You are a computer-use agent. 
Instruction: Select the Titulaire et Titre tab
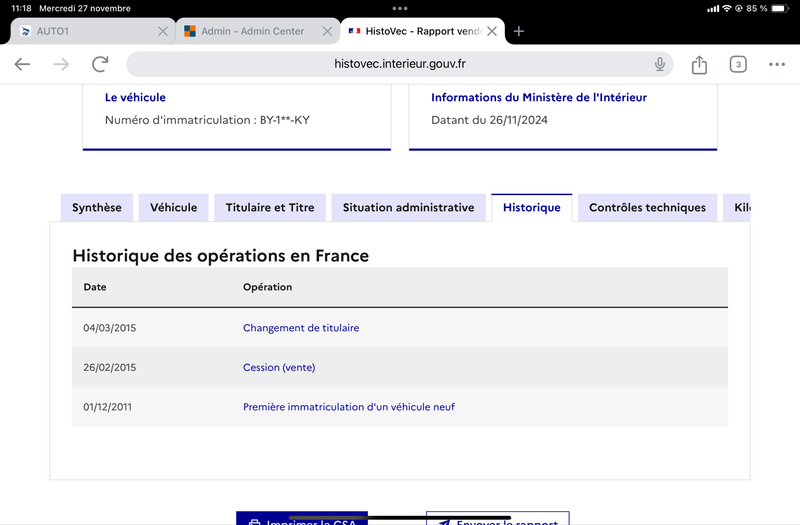click(x=270, y=208)
